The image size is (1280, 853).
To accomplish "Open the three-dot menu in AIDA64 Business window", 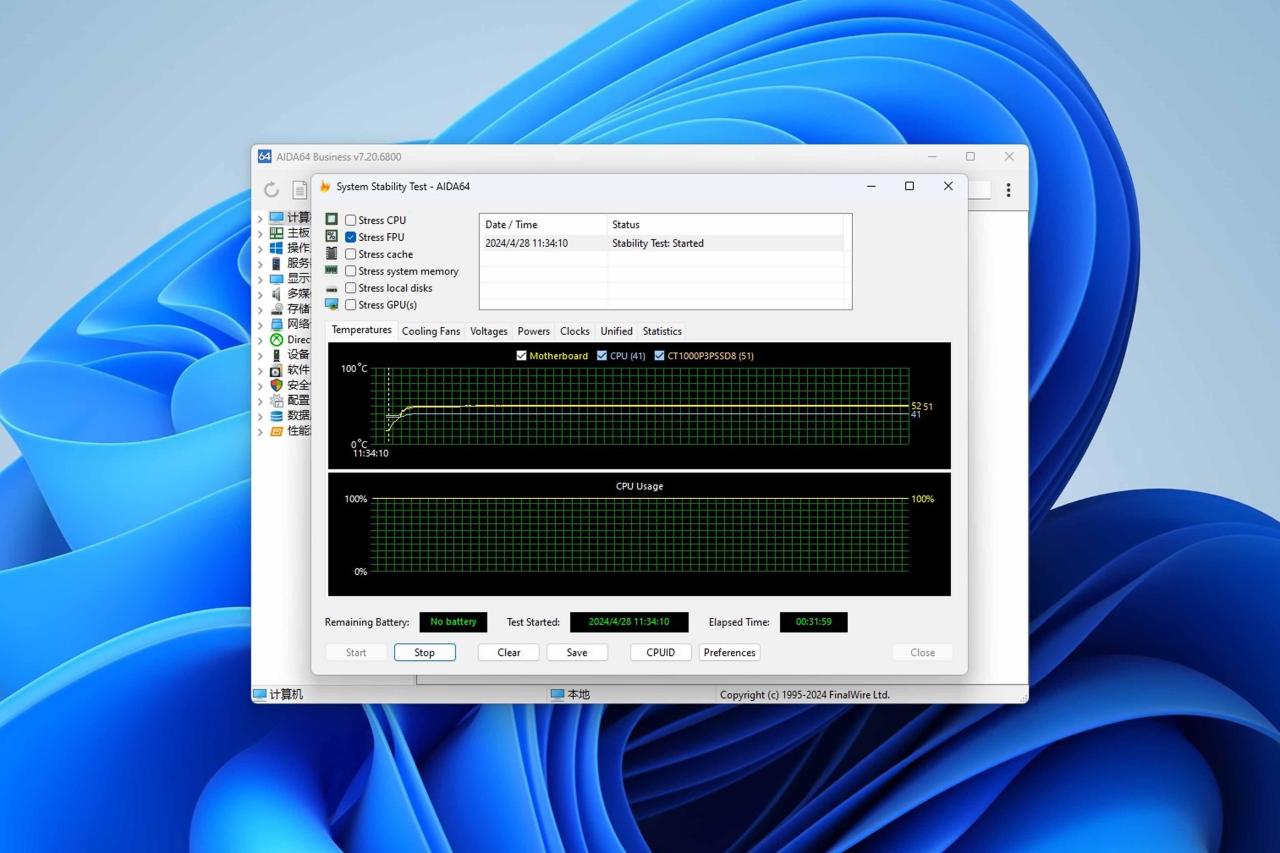I will coord(1008,189).
